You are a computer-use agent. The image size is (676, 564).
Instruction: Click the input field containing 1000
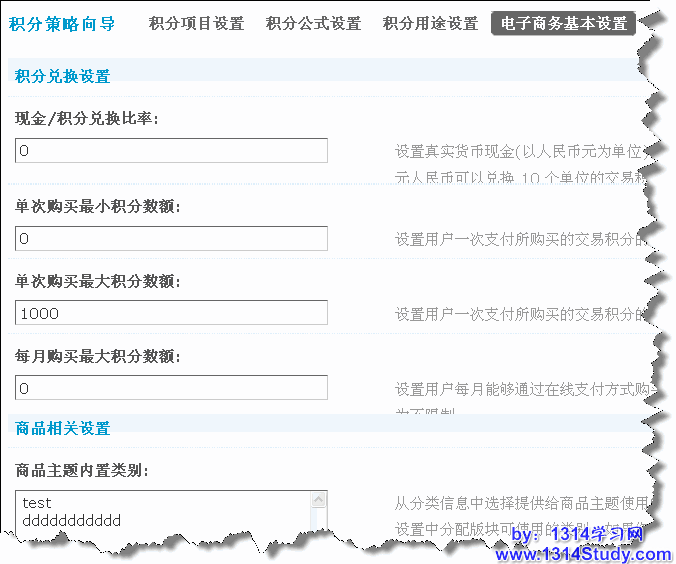pyautogui.click(x=171, y=313)
